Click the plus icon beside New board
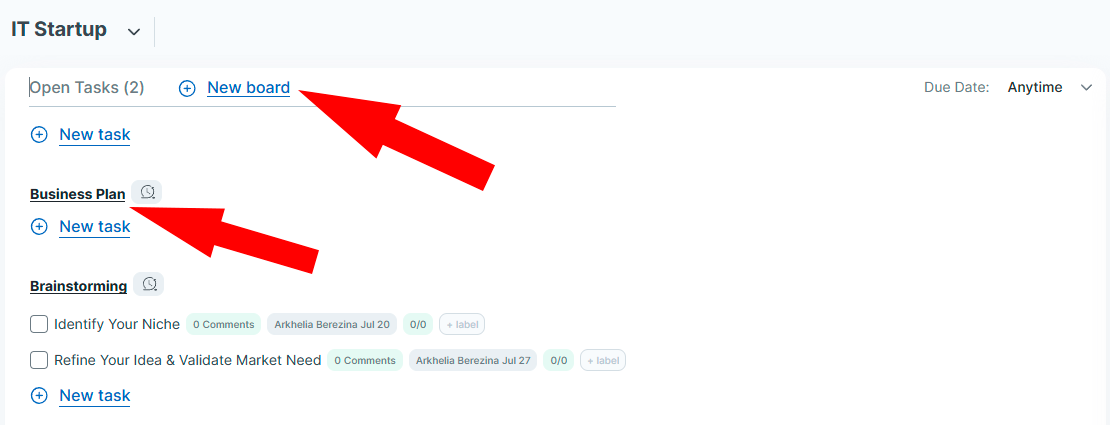The height and width of the screenshot is (425, 1110). point(187,89)
